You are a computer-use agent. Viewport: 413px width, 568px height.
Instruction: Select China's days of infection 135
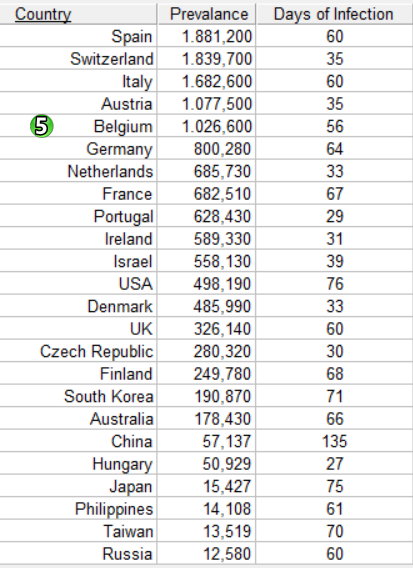(x=334, y=441)
